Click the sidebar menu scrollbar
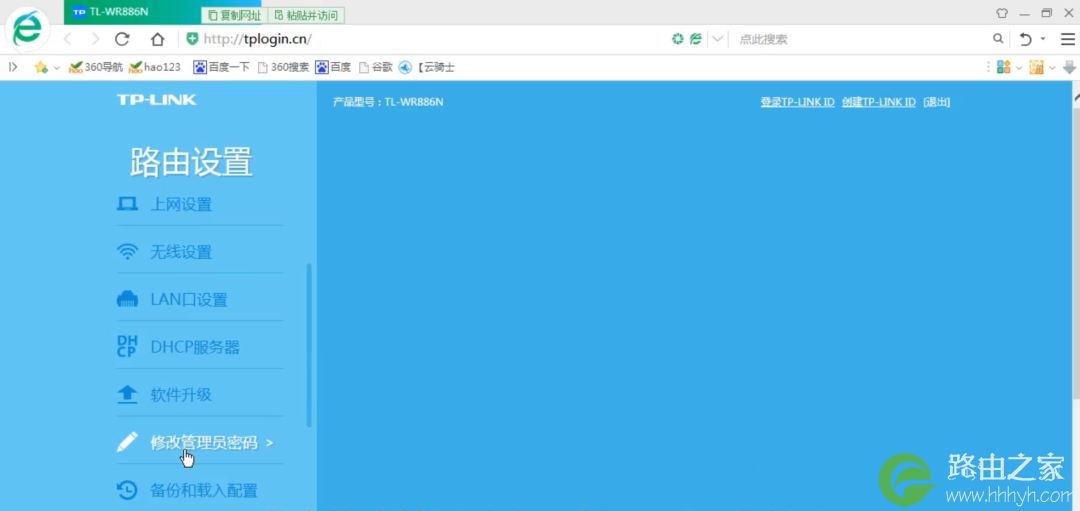Viewport: 1080px width, 511px height. tap(309, 345)
